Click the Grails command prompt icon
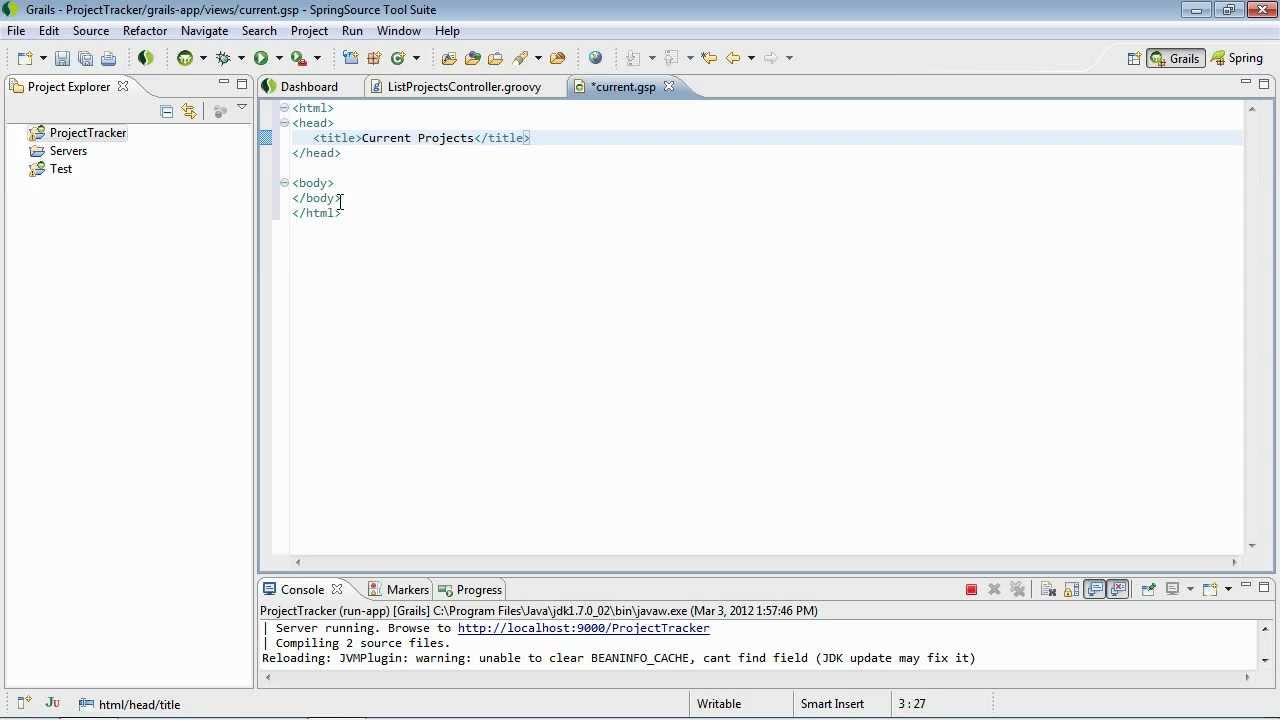This screenshot has height=720, width=1280. point(185,58)
